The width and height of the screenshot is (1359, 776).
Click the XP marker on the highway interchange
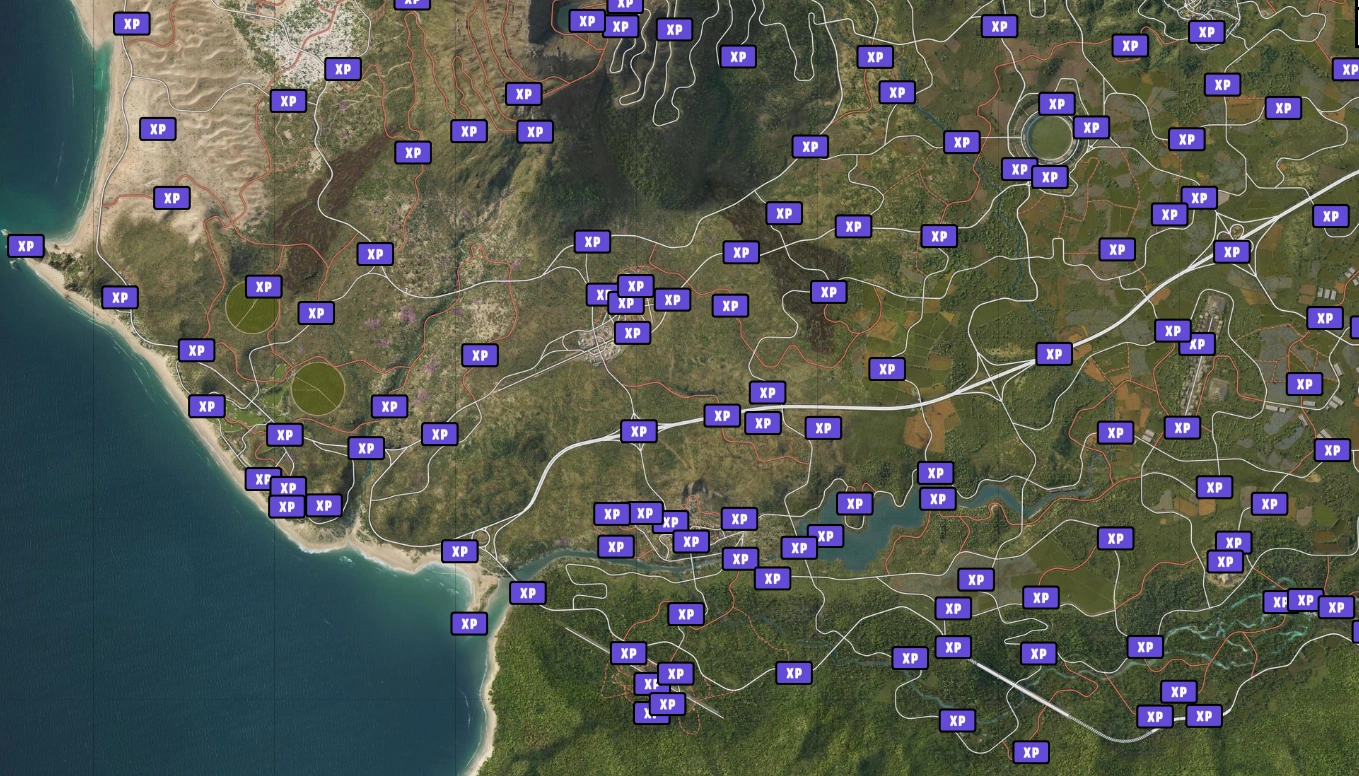pos(1053,354)
